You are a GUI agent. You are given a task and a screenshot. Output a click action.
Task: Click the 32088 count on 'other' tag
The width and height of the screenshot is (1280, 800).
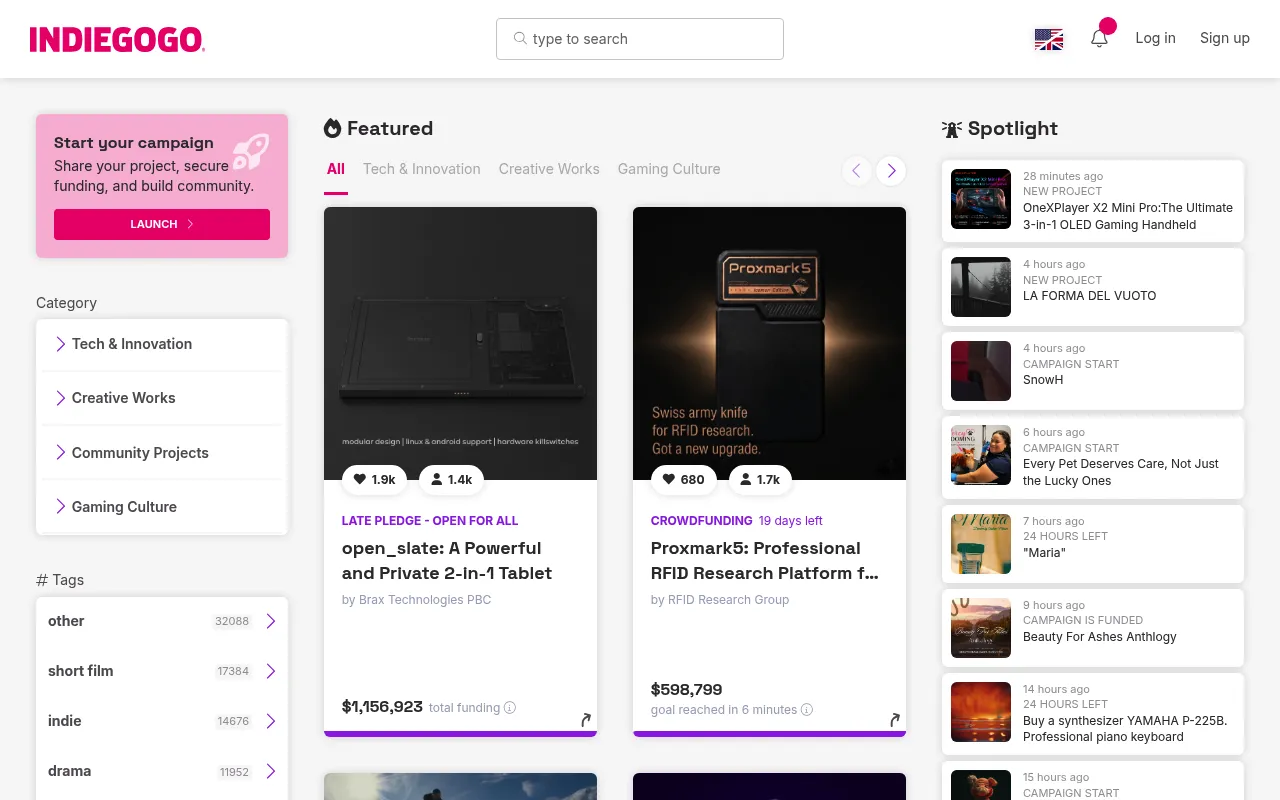[x=232, y=621]
